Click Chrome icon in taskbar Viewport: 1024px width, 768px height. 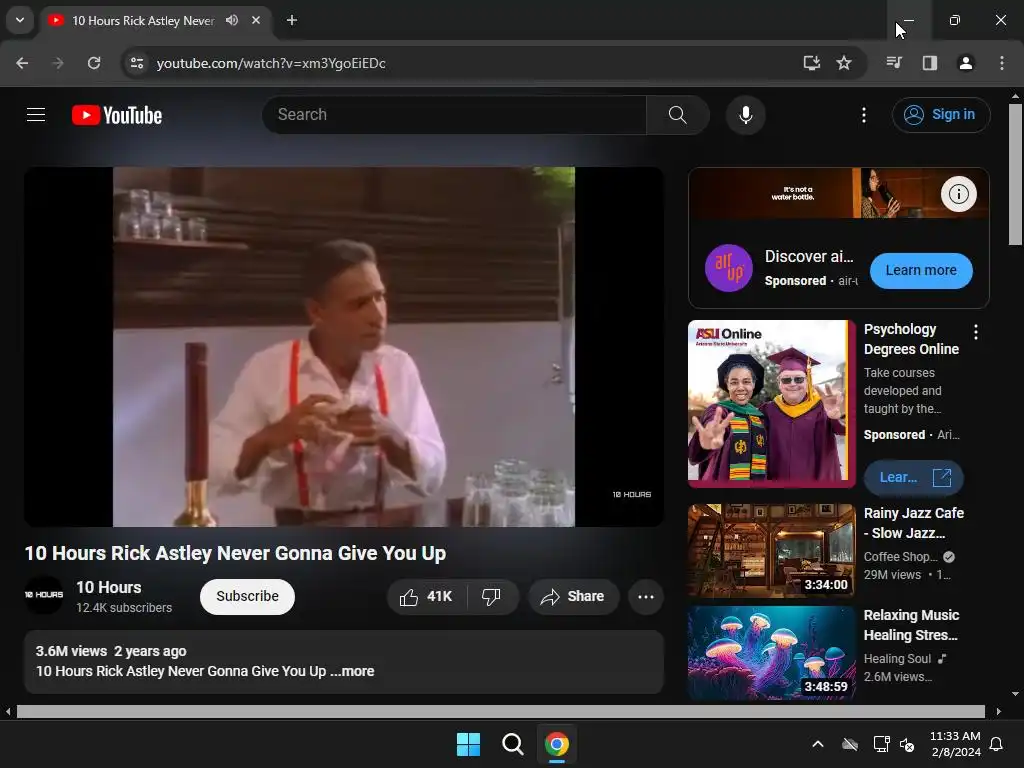point(556,744)
